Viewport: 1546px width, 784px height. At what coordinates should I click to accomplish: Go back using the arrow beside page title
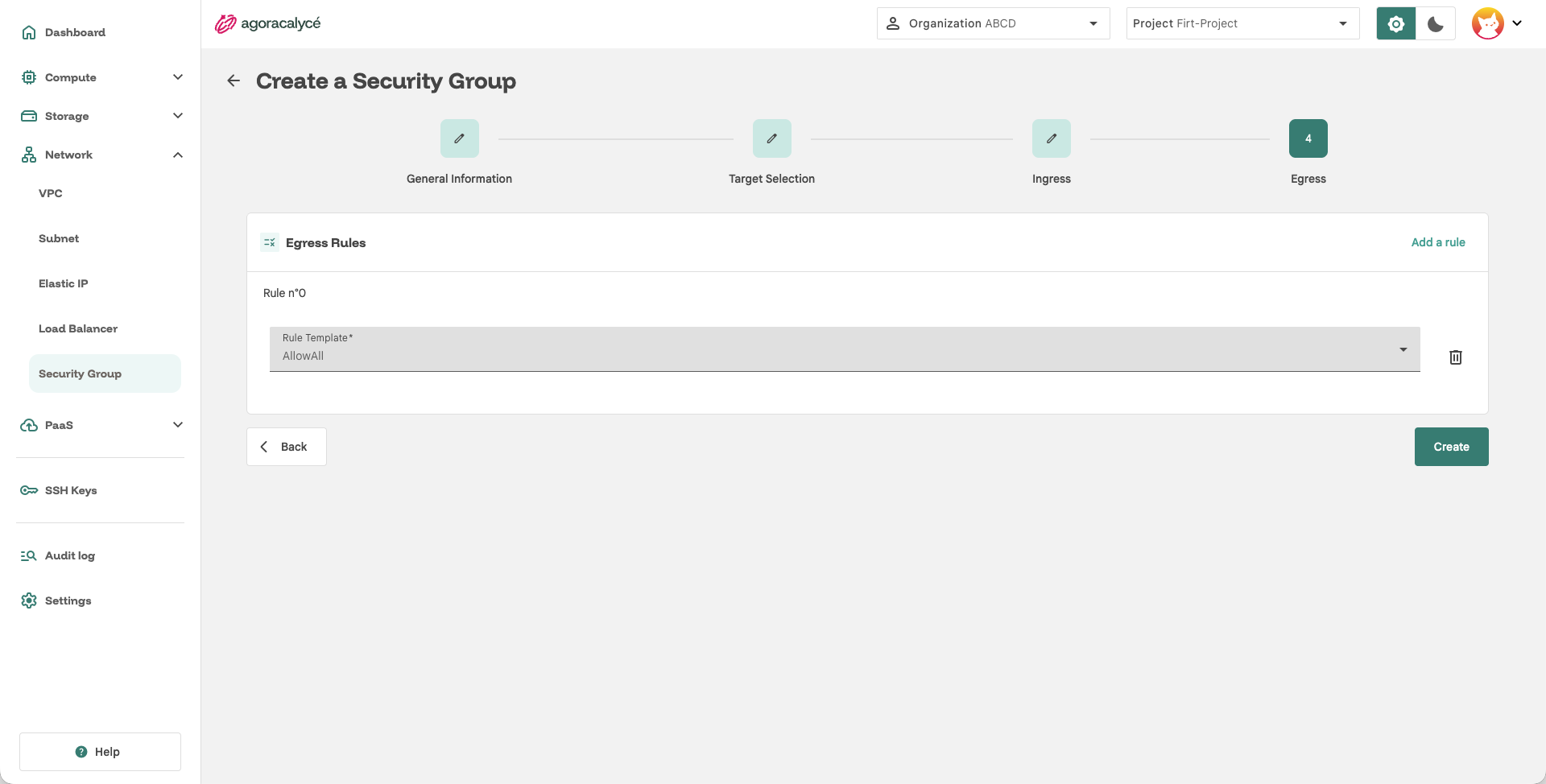234,80
